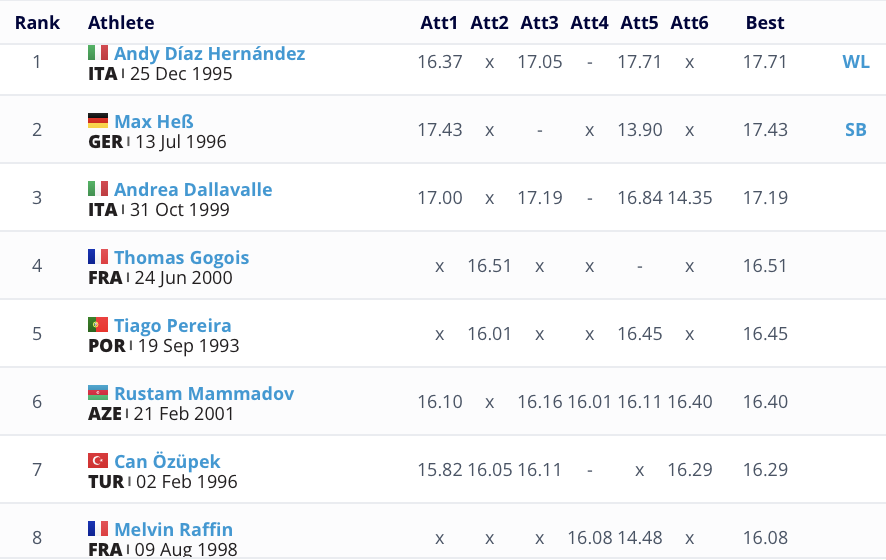The image size is (886, 560).
Task: Click the Turkish flag beside Can Özüpek
Action: (x=98, y=461)
